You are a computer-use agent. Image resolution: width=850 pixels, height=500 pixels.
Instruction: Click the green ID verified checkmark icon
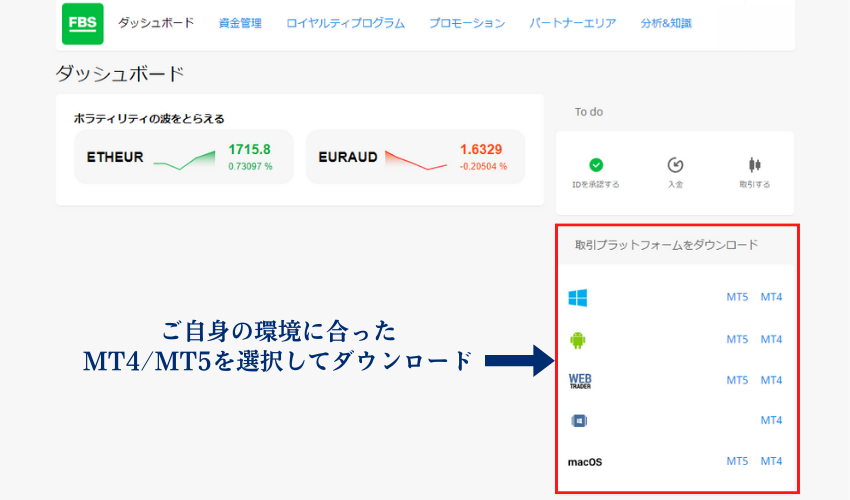click(596, 165)
